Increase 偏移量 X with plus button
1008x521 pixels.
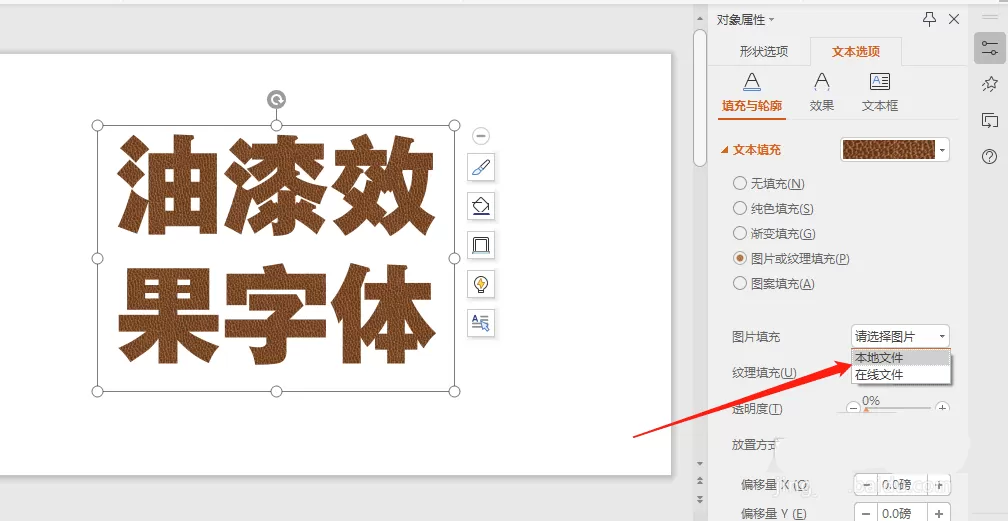(940, 485)
